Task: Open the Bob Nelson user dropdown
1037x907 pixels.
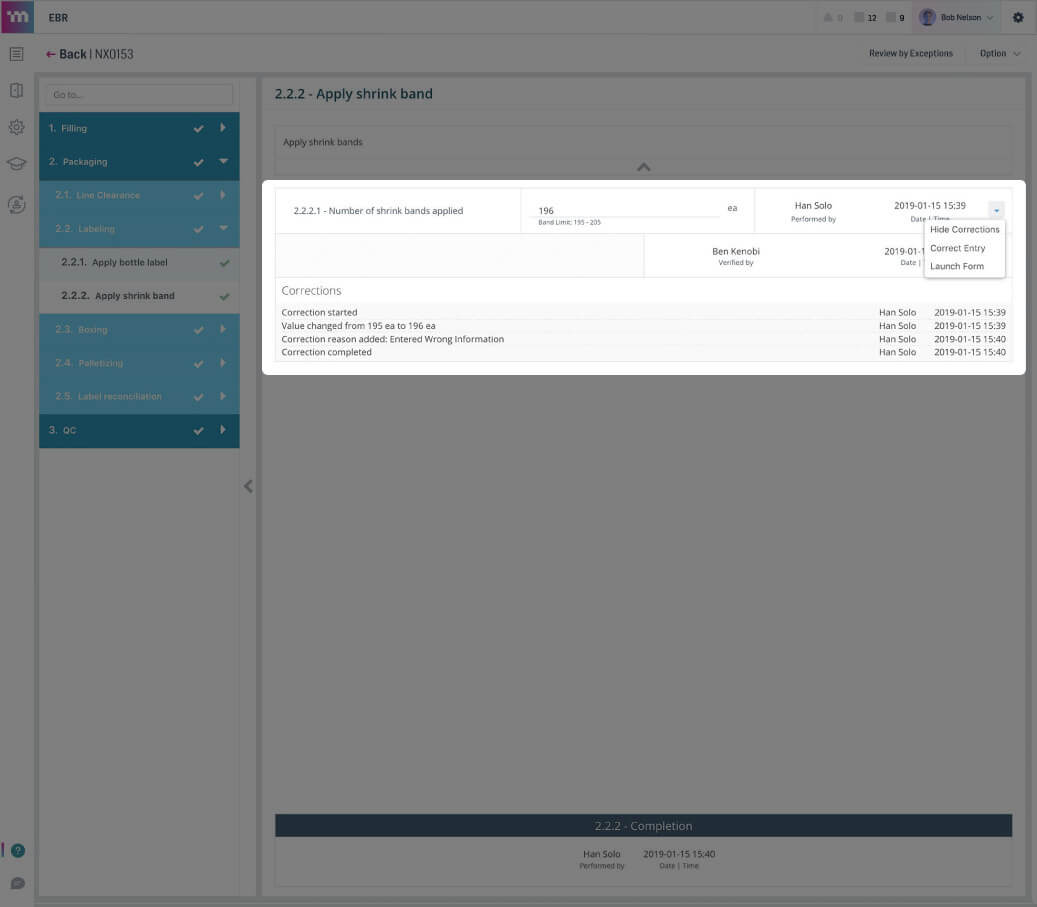Action: point(957,17)
